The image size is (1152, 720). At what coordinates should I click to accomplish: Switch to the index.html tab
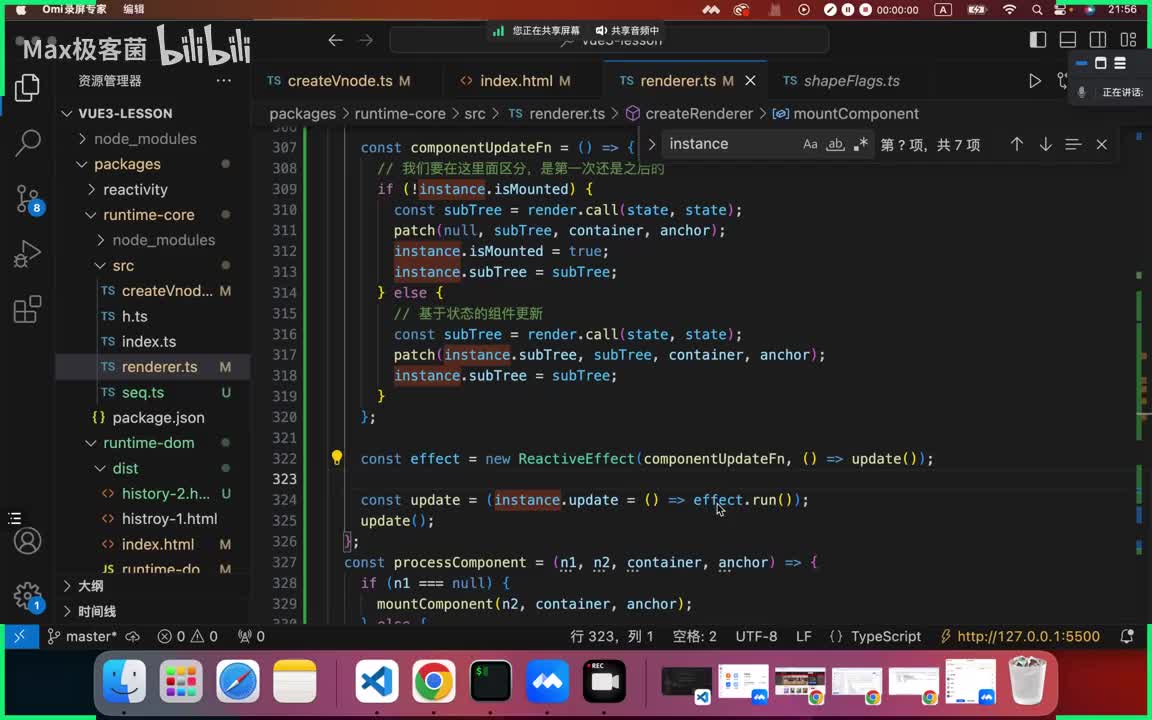516,81
